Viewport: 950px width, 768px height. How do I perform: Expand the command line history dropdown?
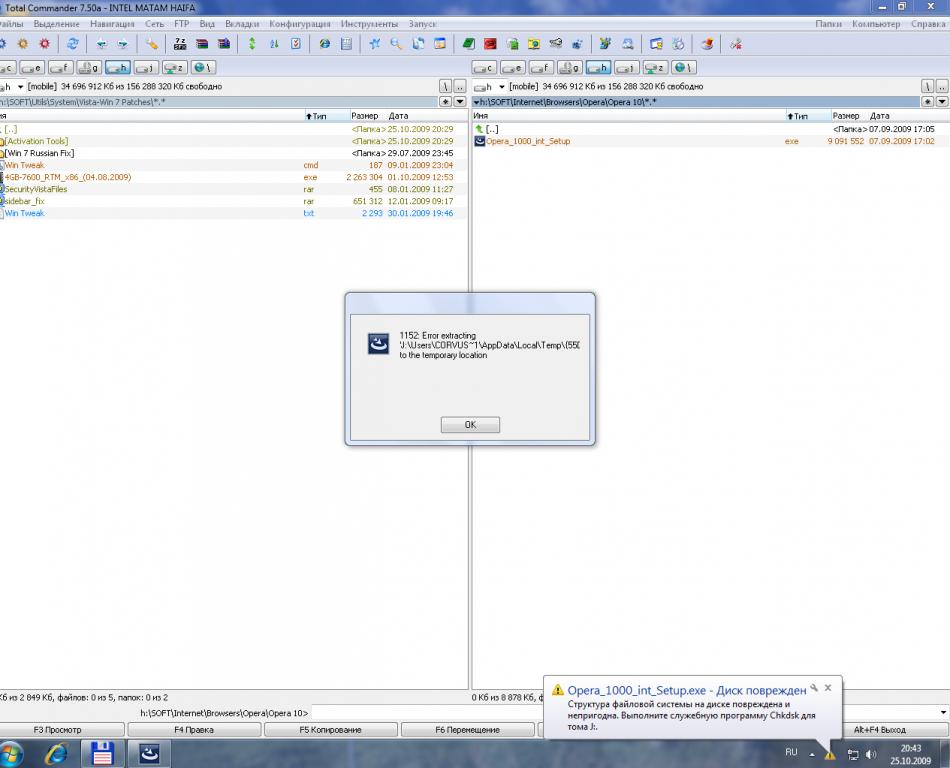(x=943, y=713)
